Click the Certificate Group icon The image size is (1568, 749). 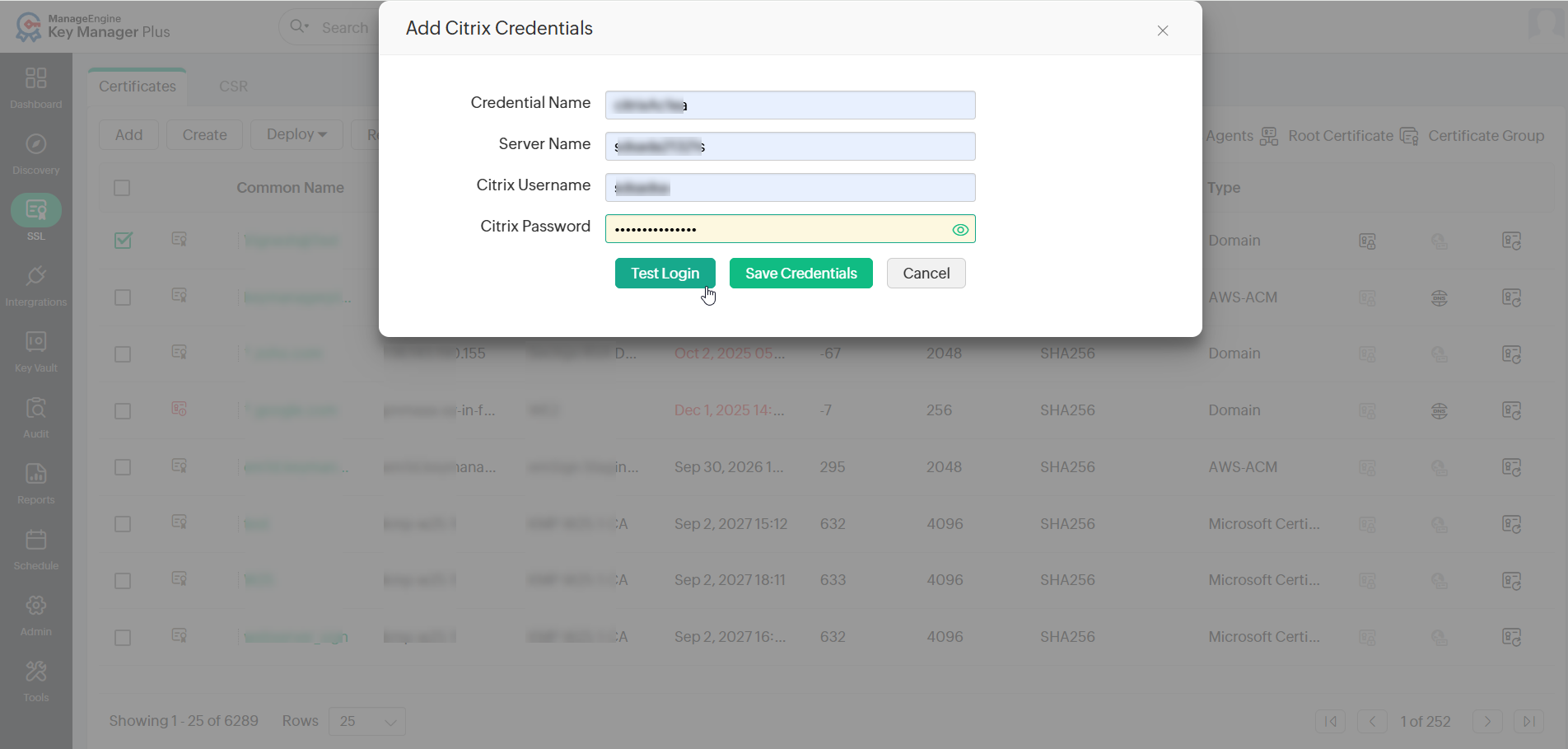[x=1409, y=136]
